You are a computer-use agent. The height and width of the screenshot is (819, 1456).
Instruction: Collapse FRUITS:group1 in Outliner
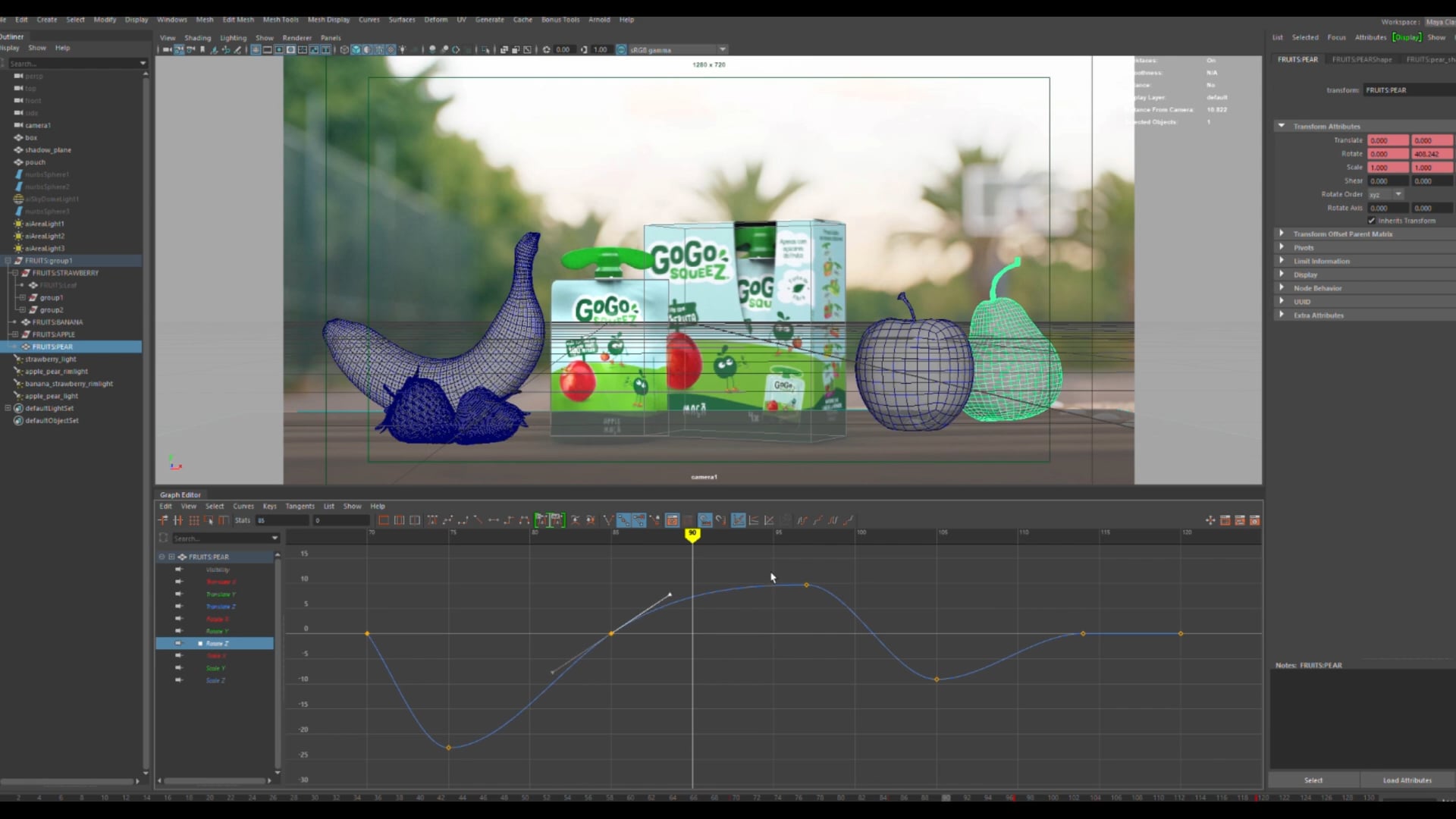(8, 260)
